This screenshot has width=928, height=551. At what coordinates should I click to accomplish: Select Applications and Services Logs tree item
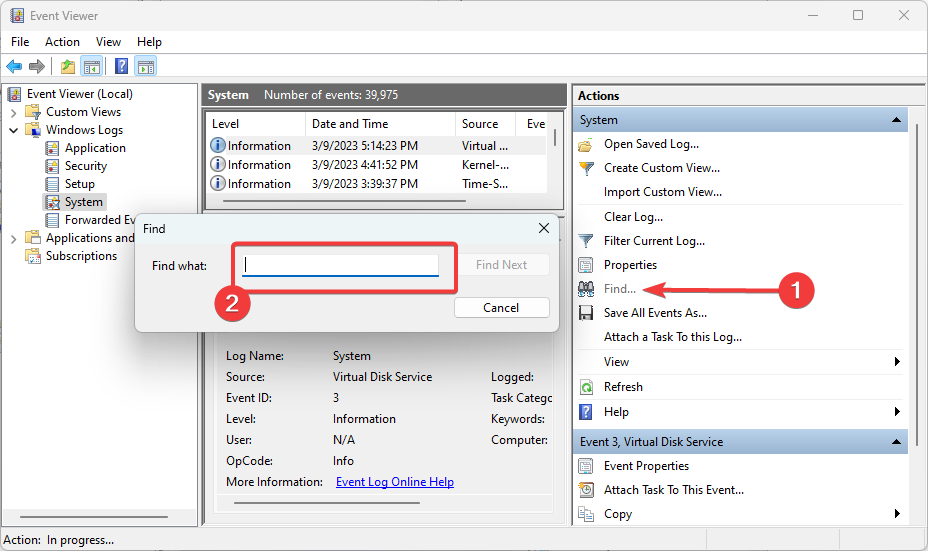click(90, 238)
